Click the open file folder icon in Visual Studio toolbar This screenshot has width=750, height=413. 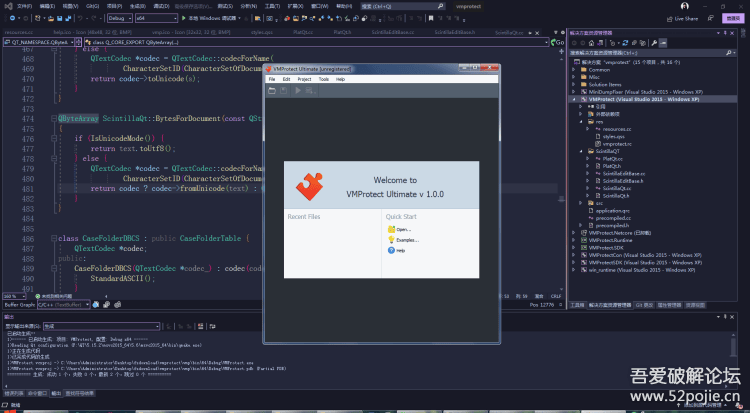[51, 18]
